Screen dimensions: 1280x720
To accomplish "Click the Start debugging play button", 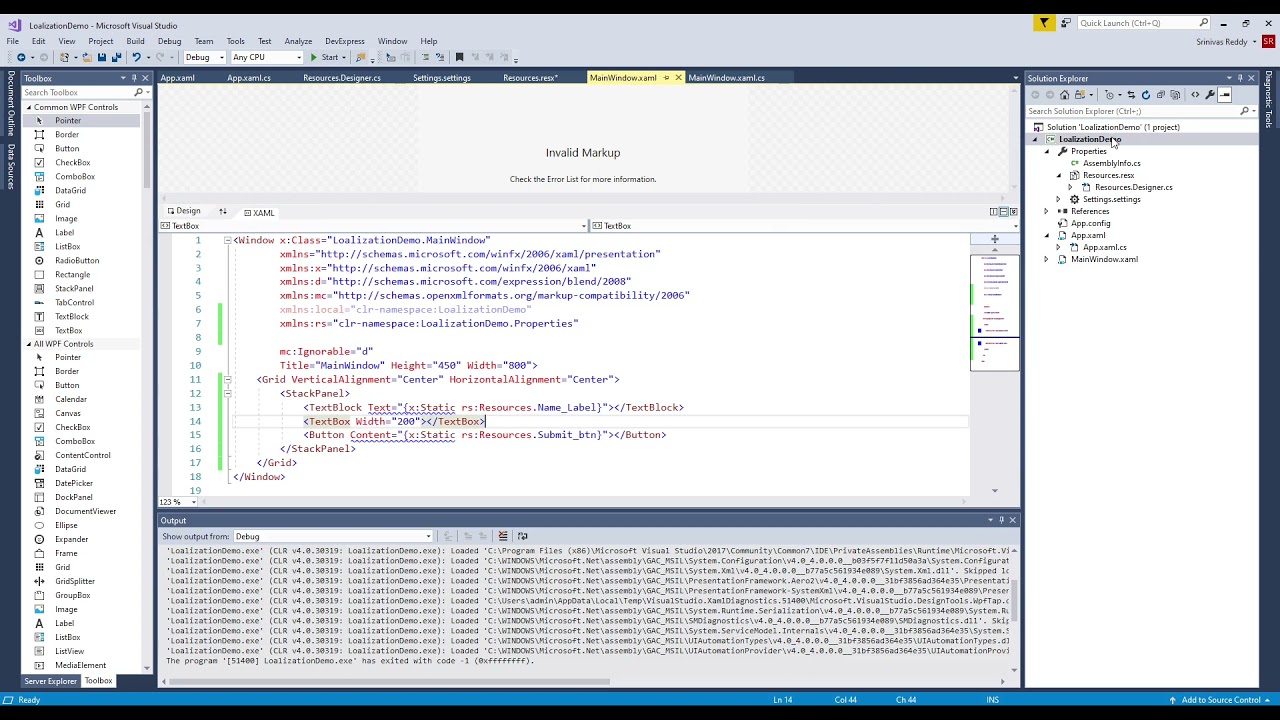I will [325, 57].
